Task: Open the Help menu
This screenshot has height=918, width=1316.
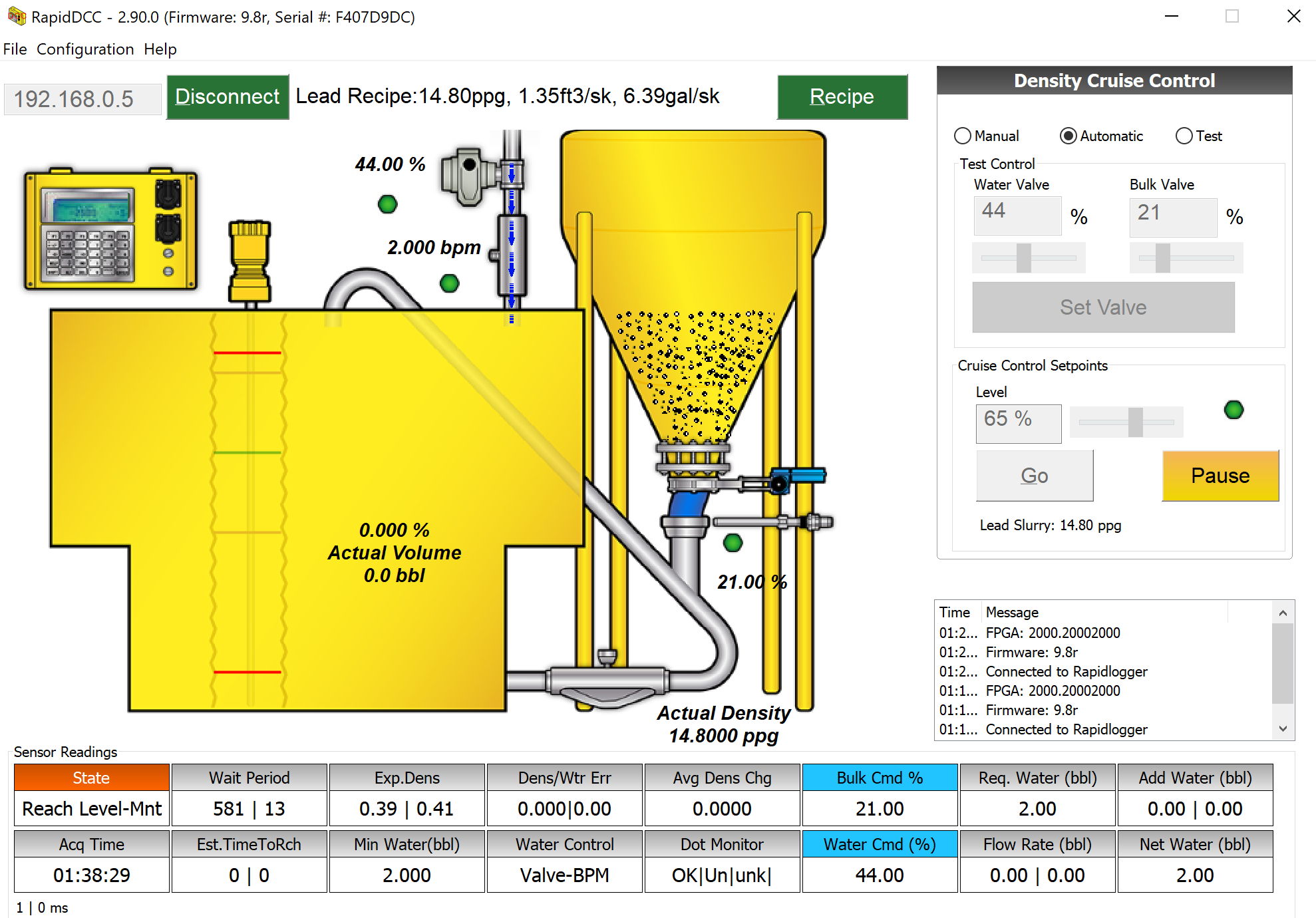Action: tap(160, 49)
